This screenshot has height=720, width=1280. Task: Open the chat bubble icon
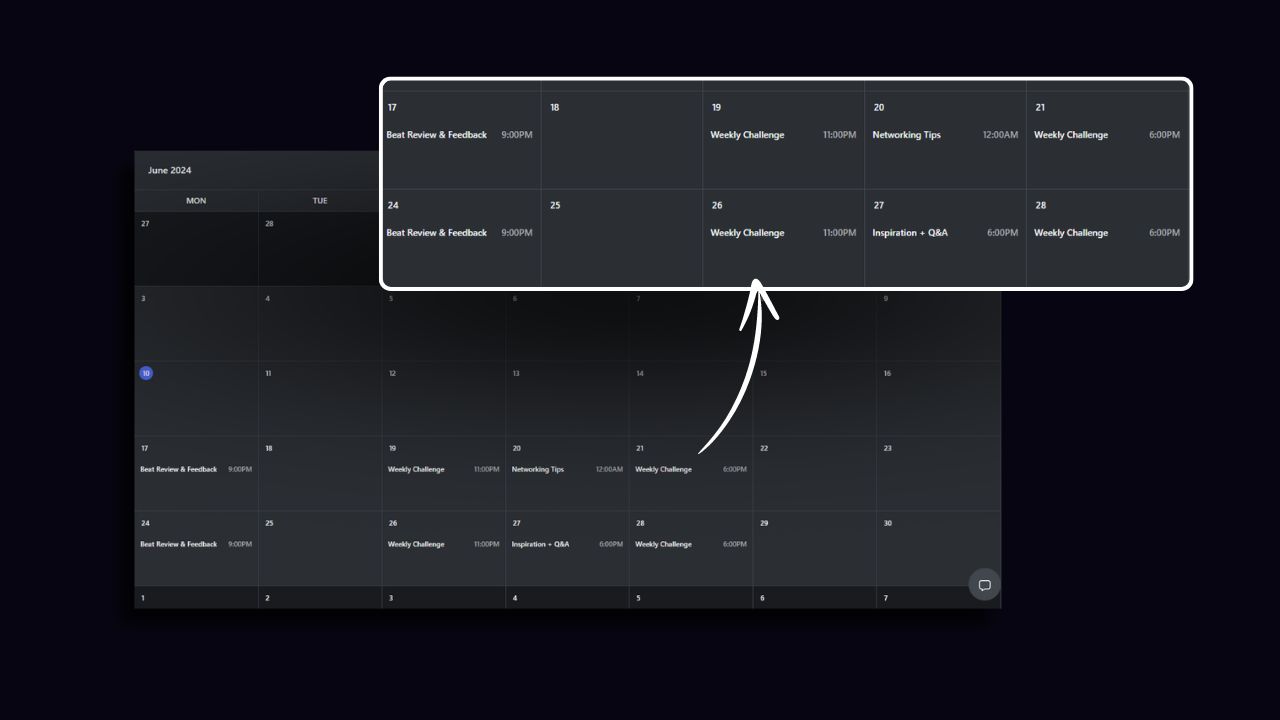984,585
